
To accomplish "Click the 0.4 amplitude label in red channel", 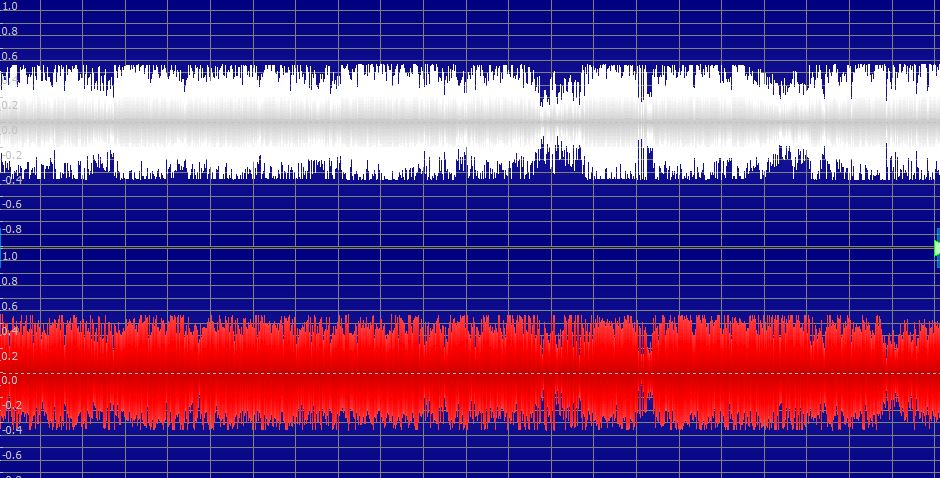I will (10, 331).
